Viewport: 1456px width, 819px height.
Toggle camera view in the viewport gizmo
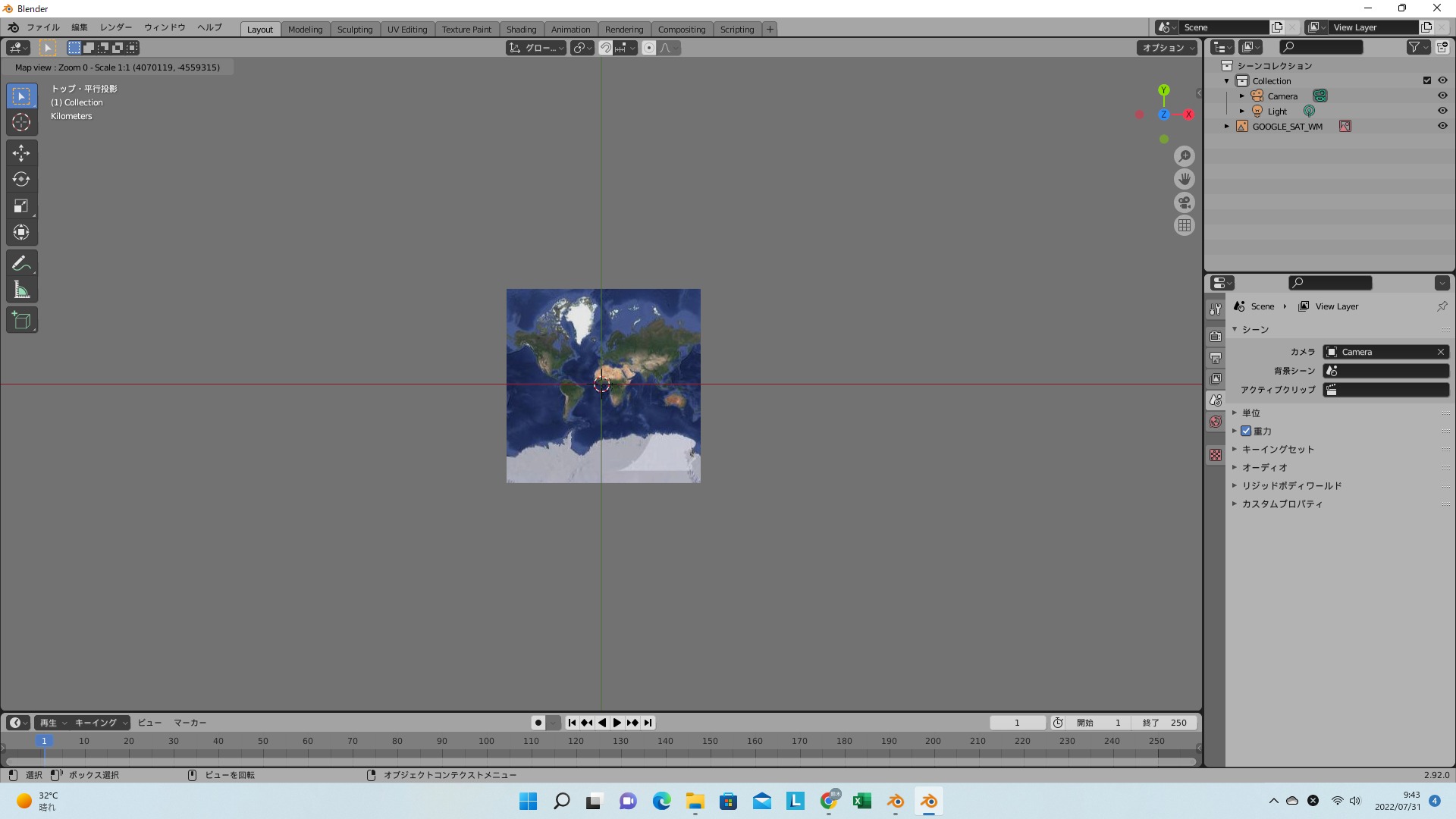click(x=1184, y=202)
